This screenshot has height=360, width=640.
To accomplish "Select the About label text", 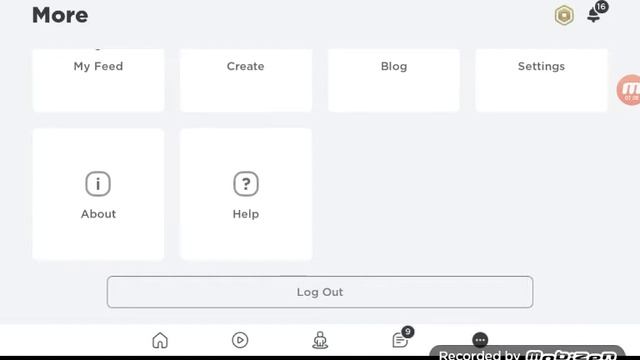I will 98,214.
